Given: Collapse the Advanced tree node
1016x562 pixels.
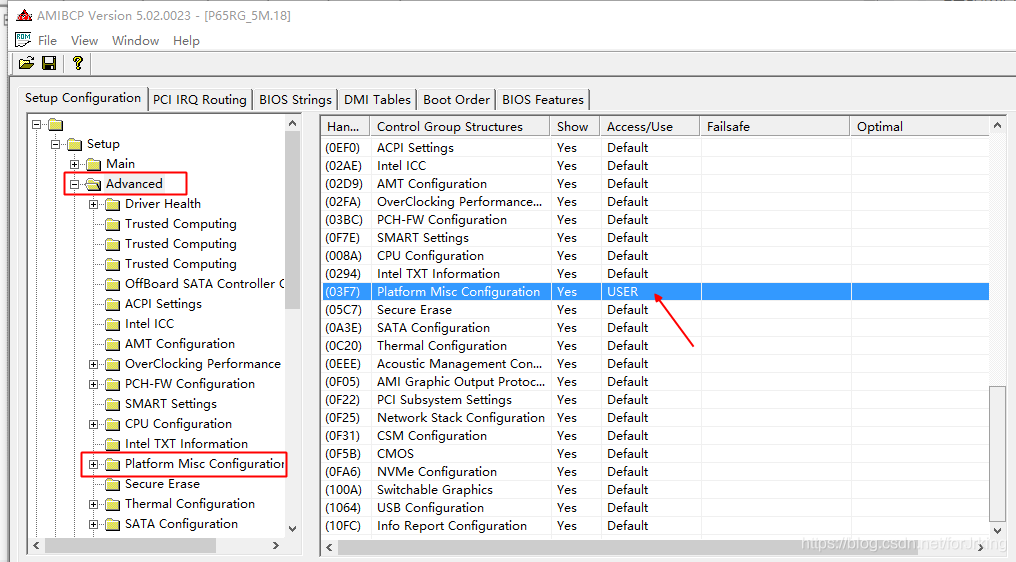Looking at the screenshot, I should coord(75,184).
